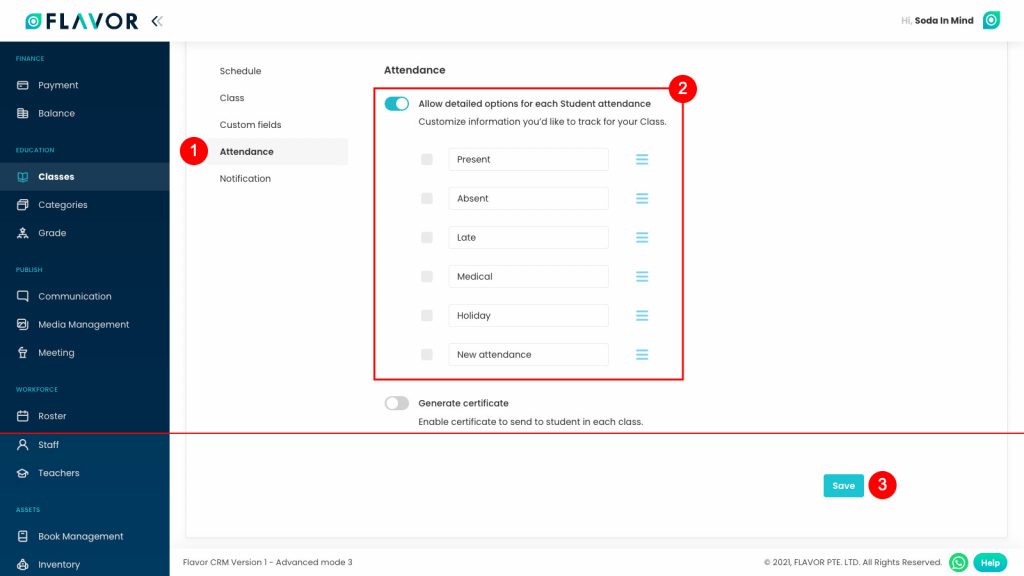Select the Meeting icon

click(22, 352)
